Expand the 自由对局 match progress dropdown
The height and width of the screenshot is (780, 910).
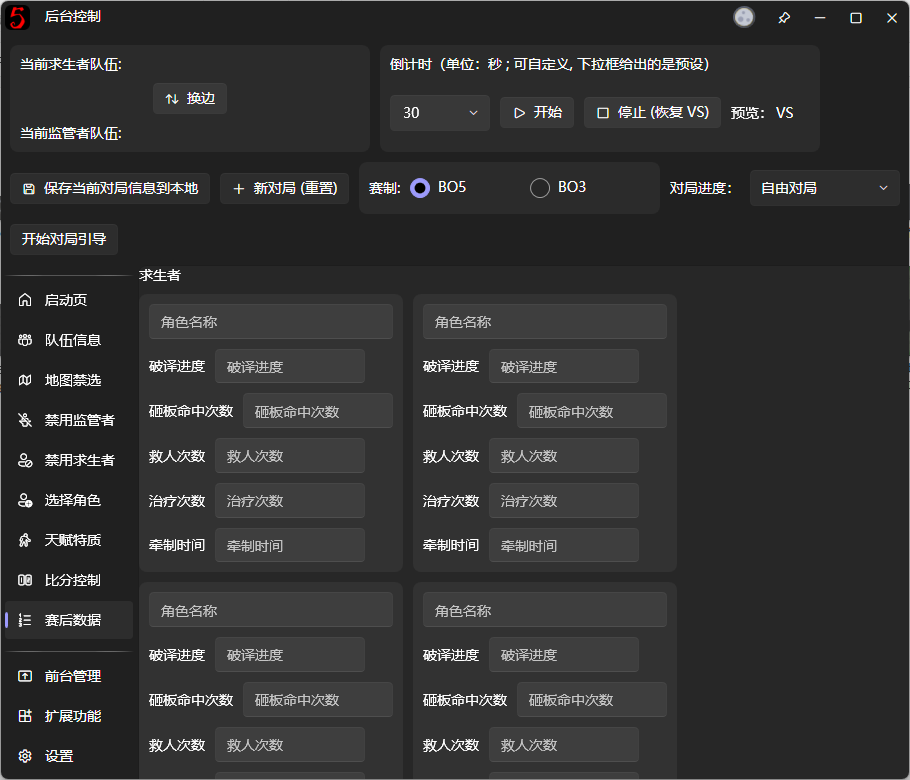[824, 187]
